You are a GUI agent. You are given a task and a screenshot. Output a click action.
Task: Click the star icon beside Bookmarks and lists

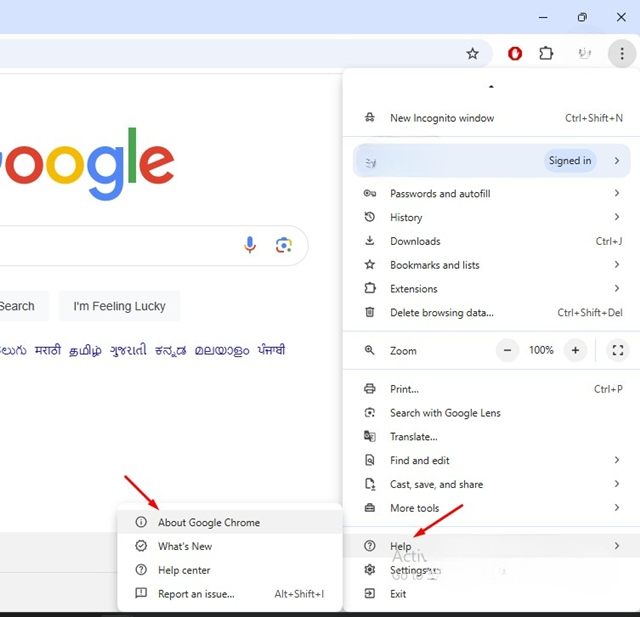369,264
